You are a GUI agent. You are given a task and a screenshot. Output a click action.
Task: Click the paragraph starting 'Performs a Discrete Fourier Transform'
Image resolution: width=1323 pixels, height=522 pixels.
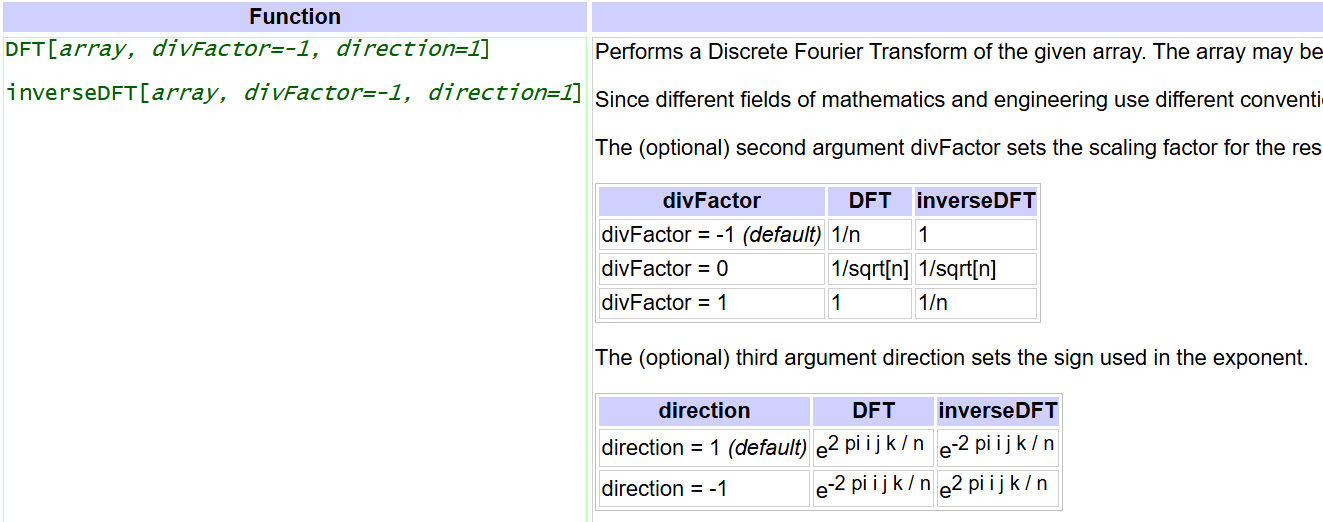958,52
